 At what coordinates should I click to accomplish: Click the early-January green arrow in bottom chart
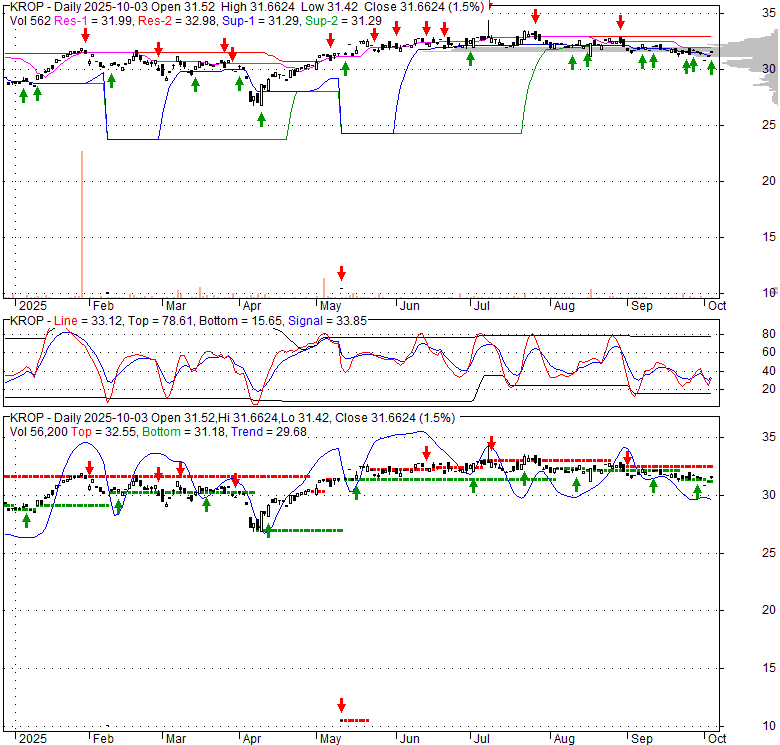click(x=27, y=519)
